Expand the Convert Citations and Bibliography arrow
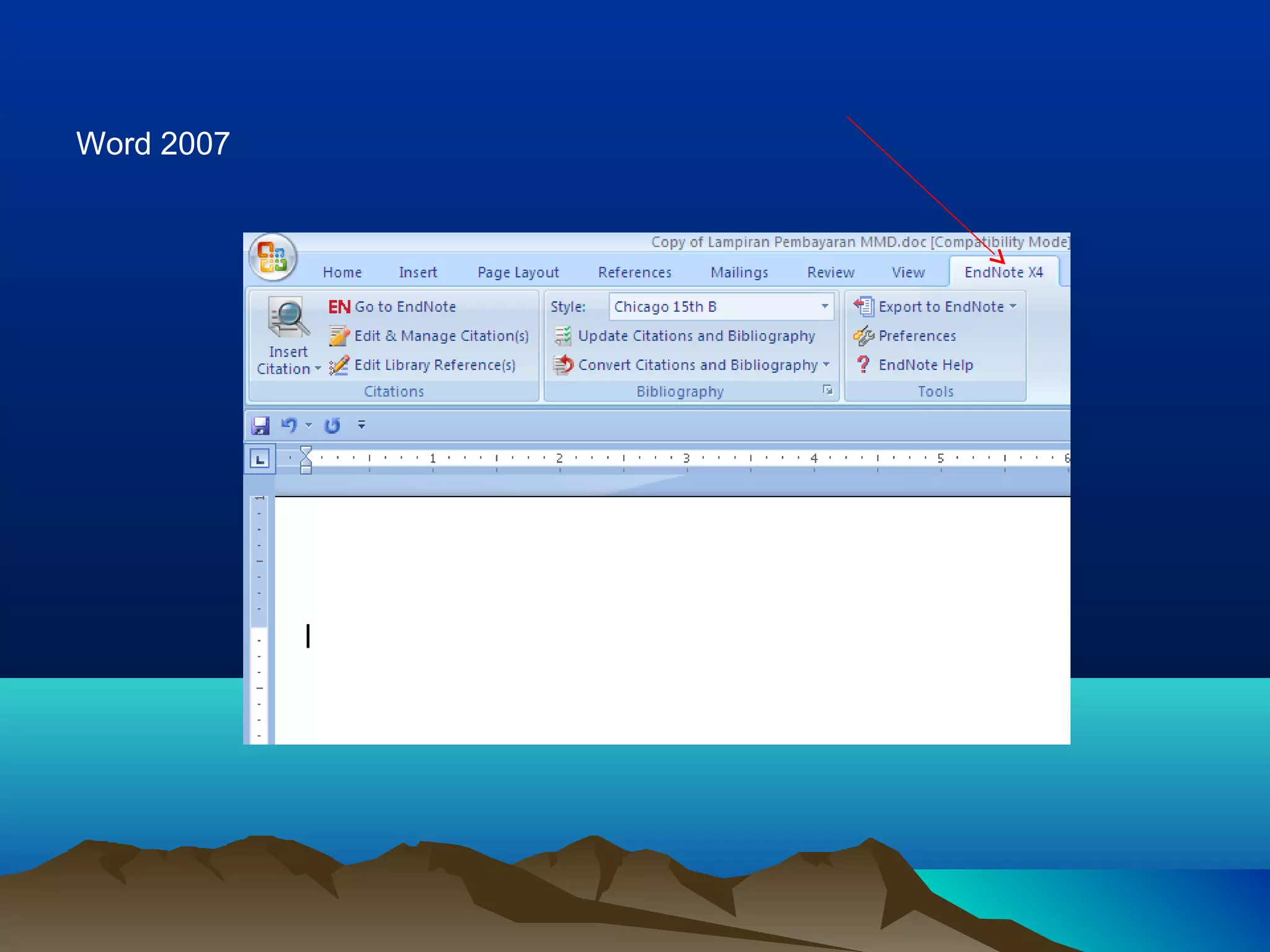The height and width of the screenshot is (952, 1270). tap(826, 365)
